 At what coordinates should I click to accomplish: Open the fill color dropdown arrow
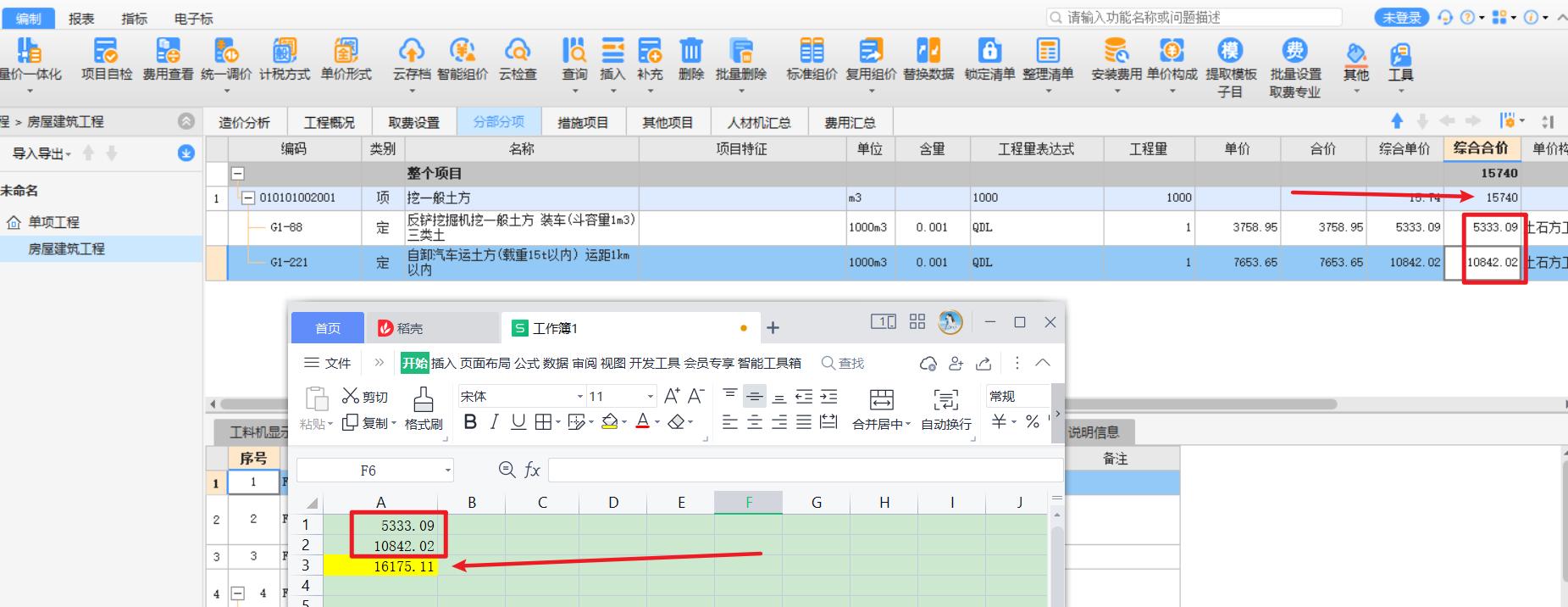(624, 422)
